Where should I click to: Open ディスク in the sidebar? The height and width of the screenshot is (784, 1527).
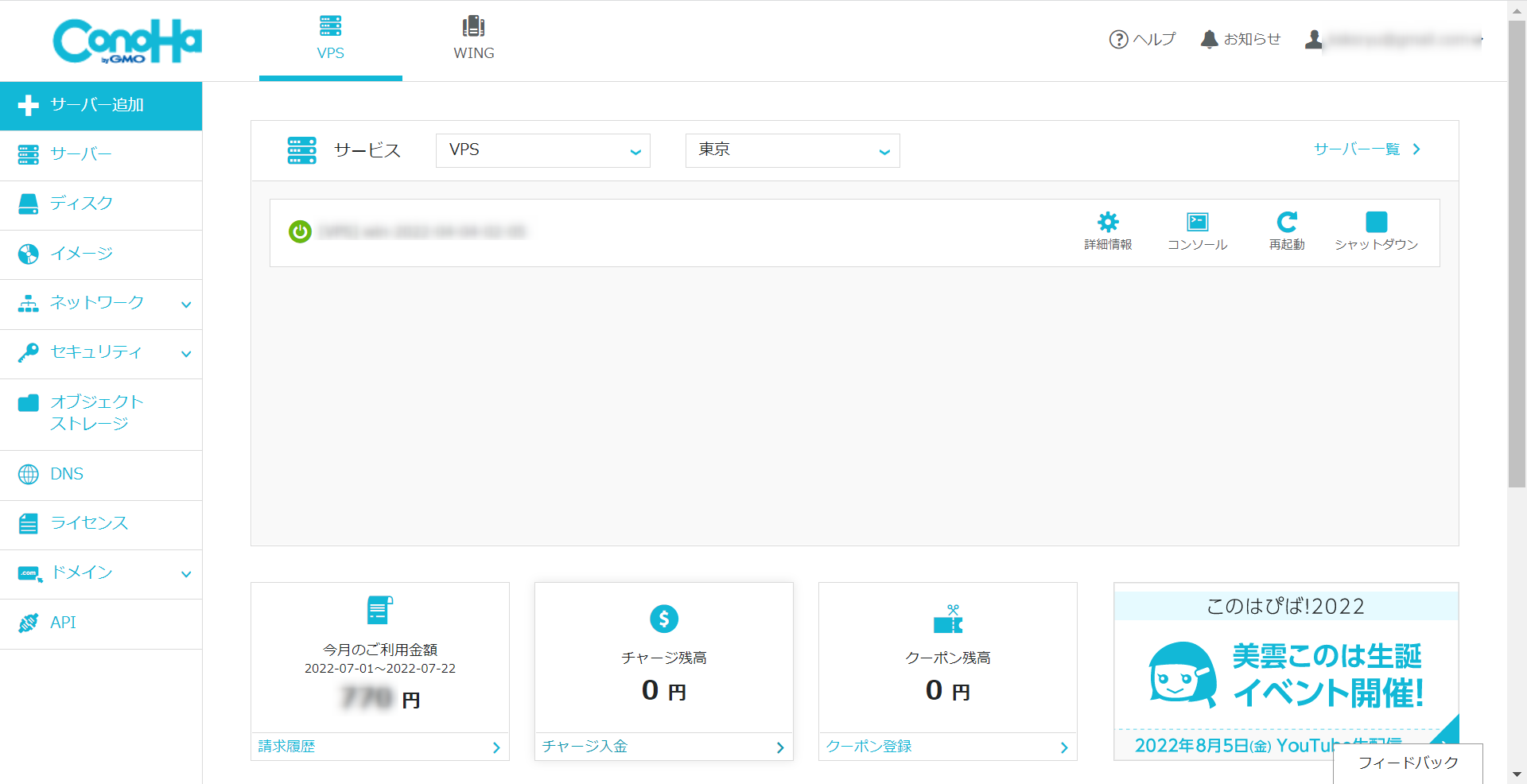pyautogui.click(x=101, y=204)
